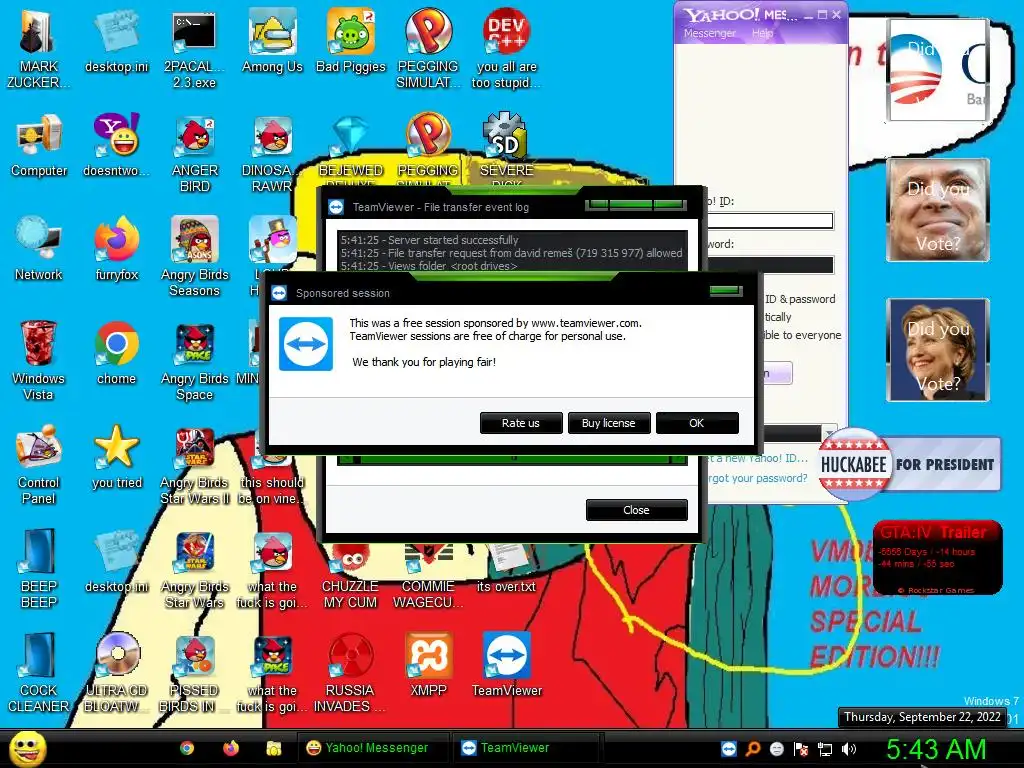Click the 'Forgot your password?' link in Yahoo Messenger
Image resolution: width=1024 pixels, height=768 pixels.
point(758,478)
